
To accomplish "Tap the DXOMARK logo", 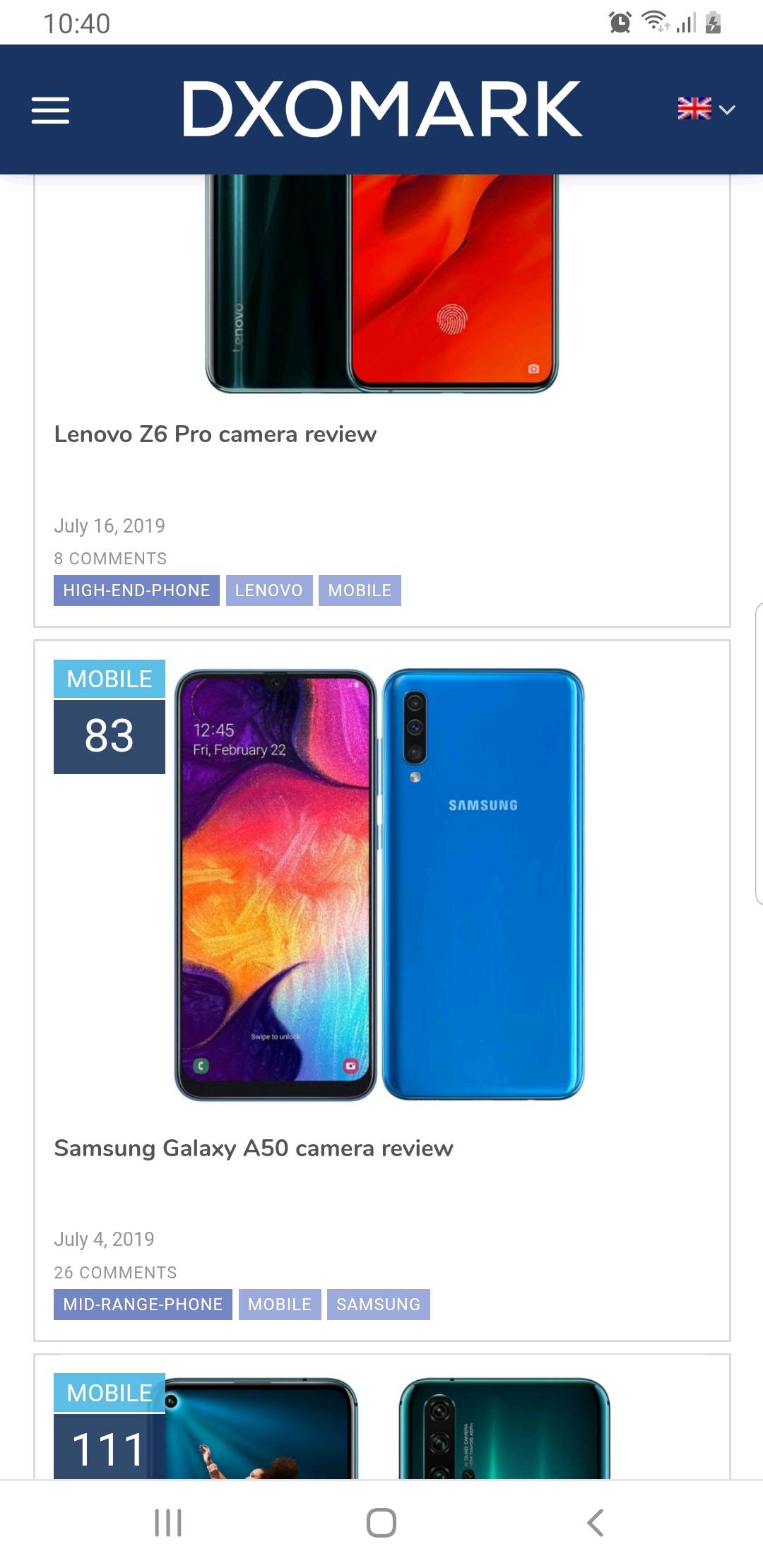I will pos(382,109).
